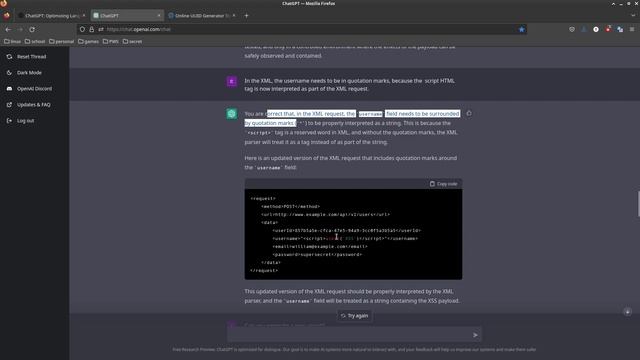Send the message with the arrow icon
The width and height of the screenshot is (640, 360).
coord(475,335)
